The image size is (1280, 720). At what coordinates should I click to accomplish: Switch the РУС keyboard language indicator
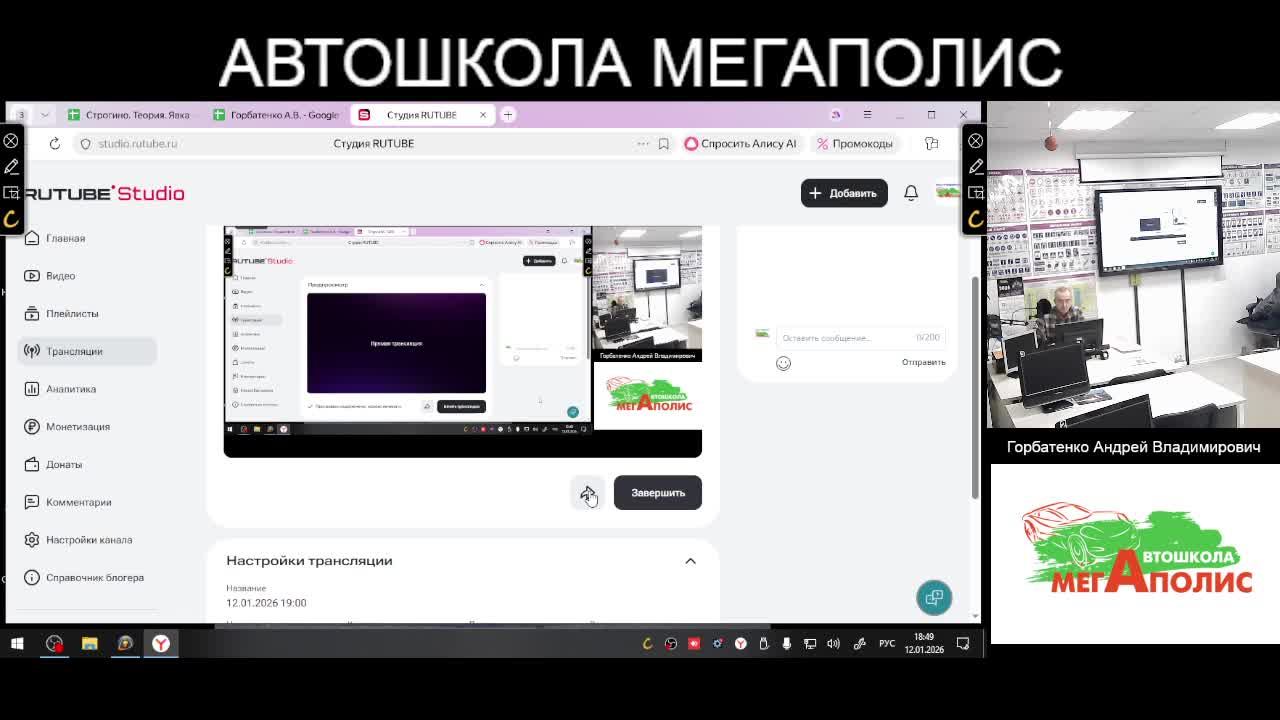click(887, 644)
